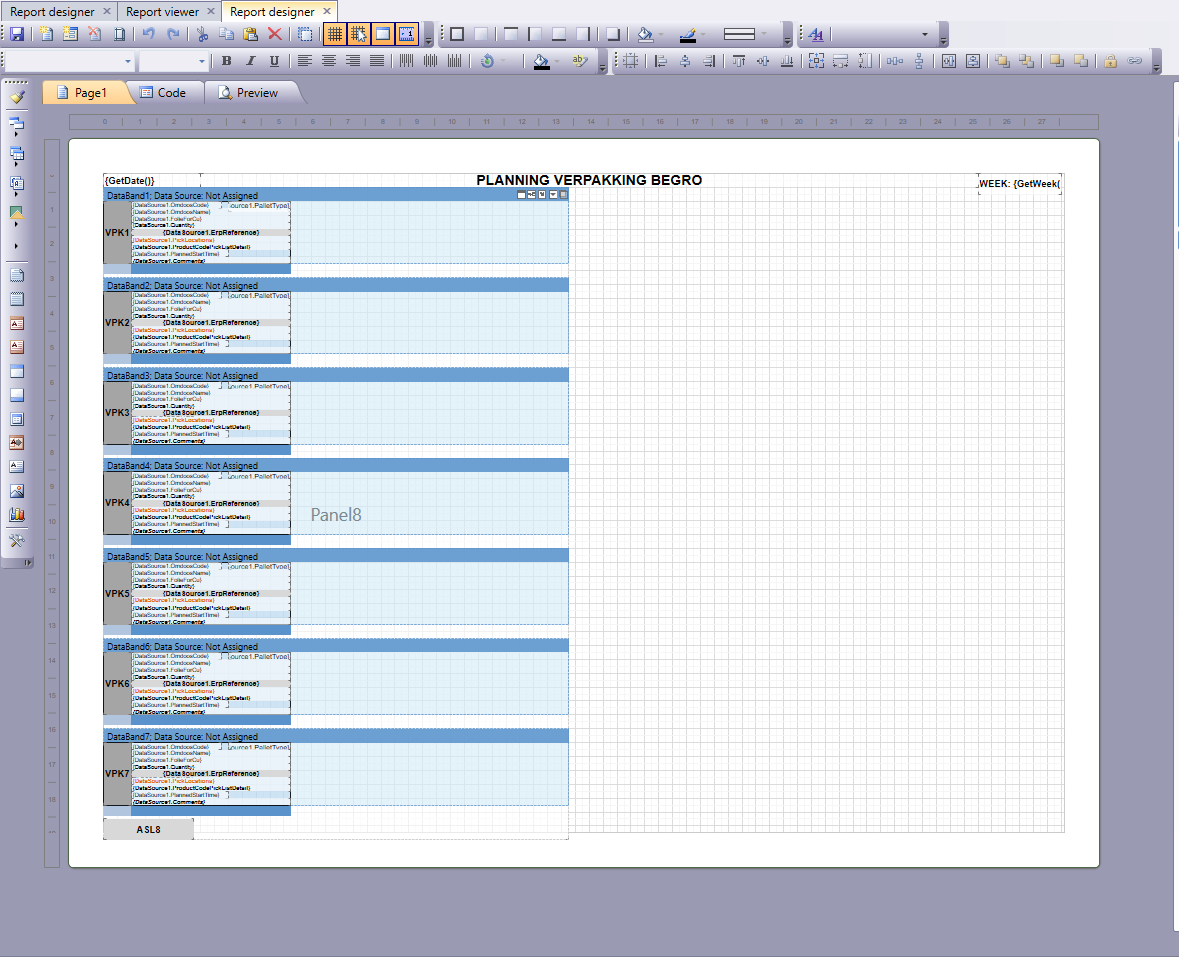Screen dimensions: 1179x957
Task: Select the Picture component tool
Action: [x=17, y=491]
